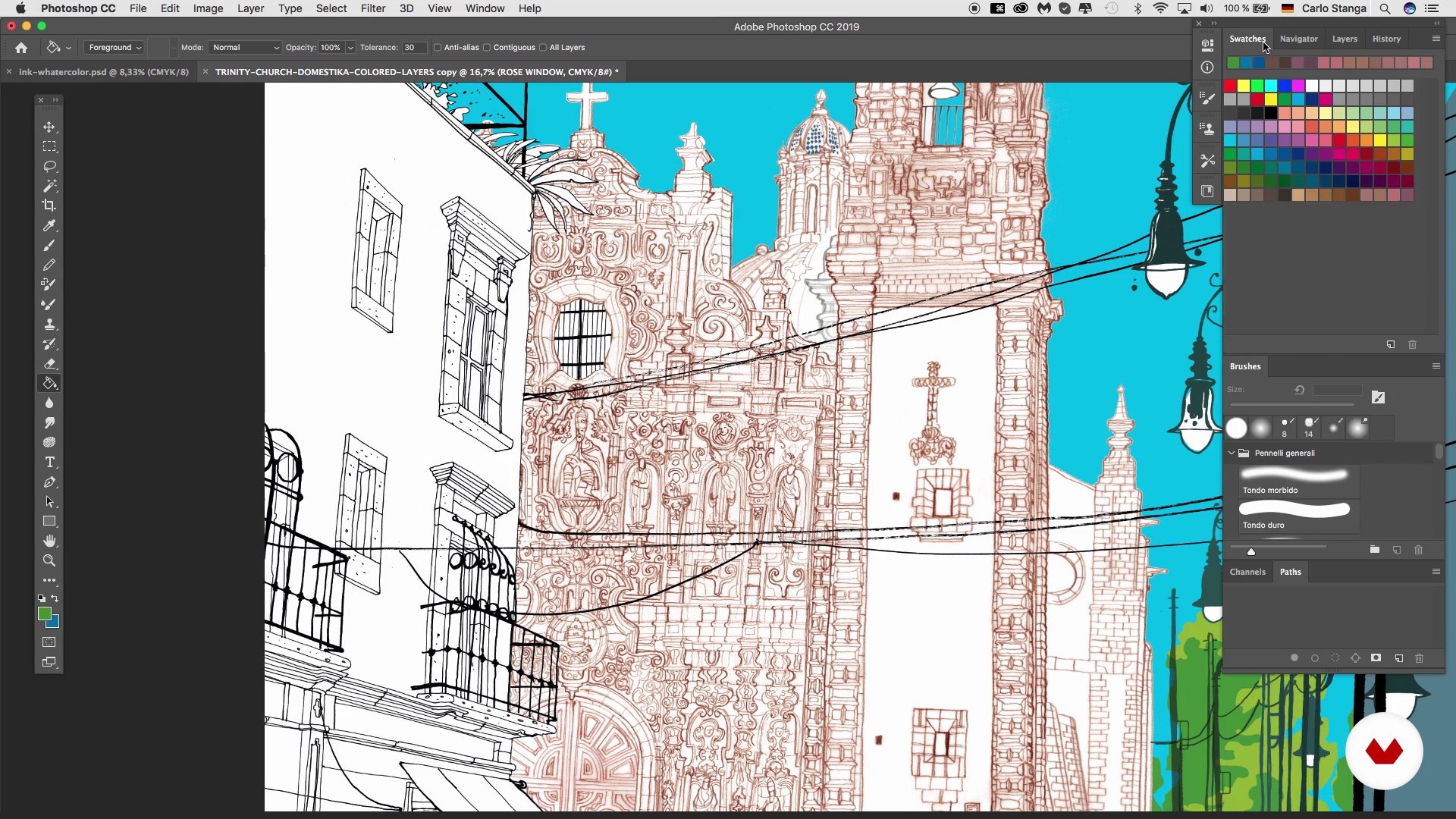
Task: Delete swatch with the Swatches trash icon
Action: pos(1412,345)
